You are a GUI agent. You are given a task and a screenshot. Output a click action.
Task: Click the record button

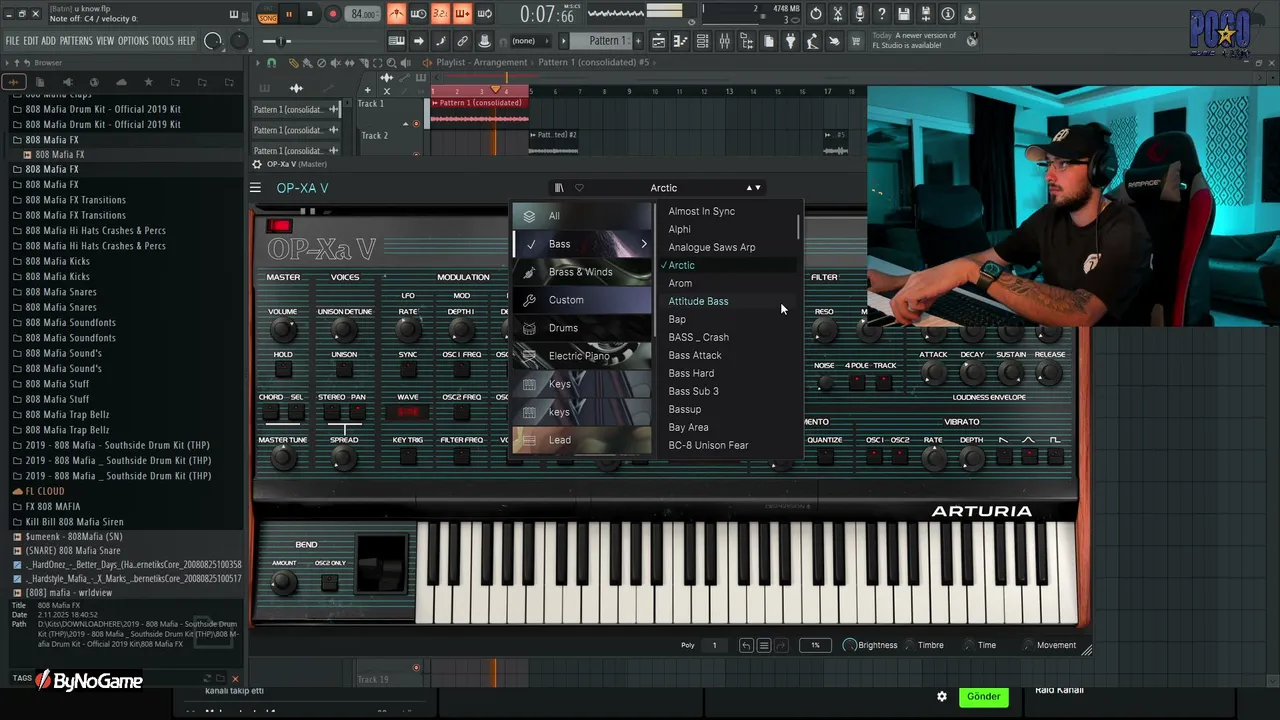coord(331,14)
